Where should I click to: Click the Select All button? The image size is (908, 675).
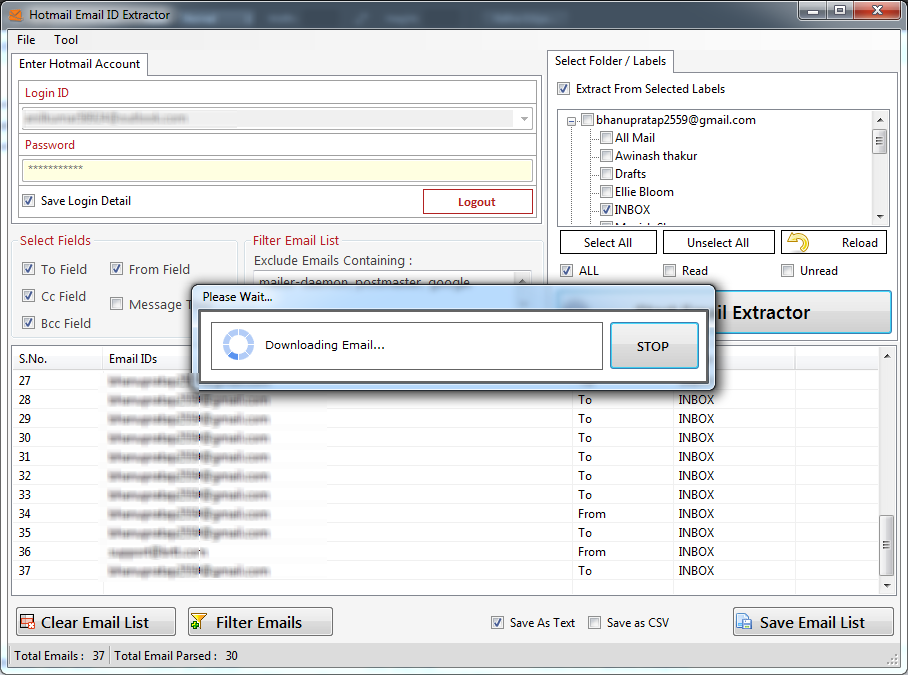click(608, 242)
